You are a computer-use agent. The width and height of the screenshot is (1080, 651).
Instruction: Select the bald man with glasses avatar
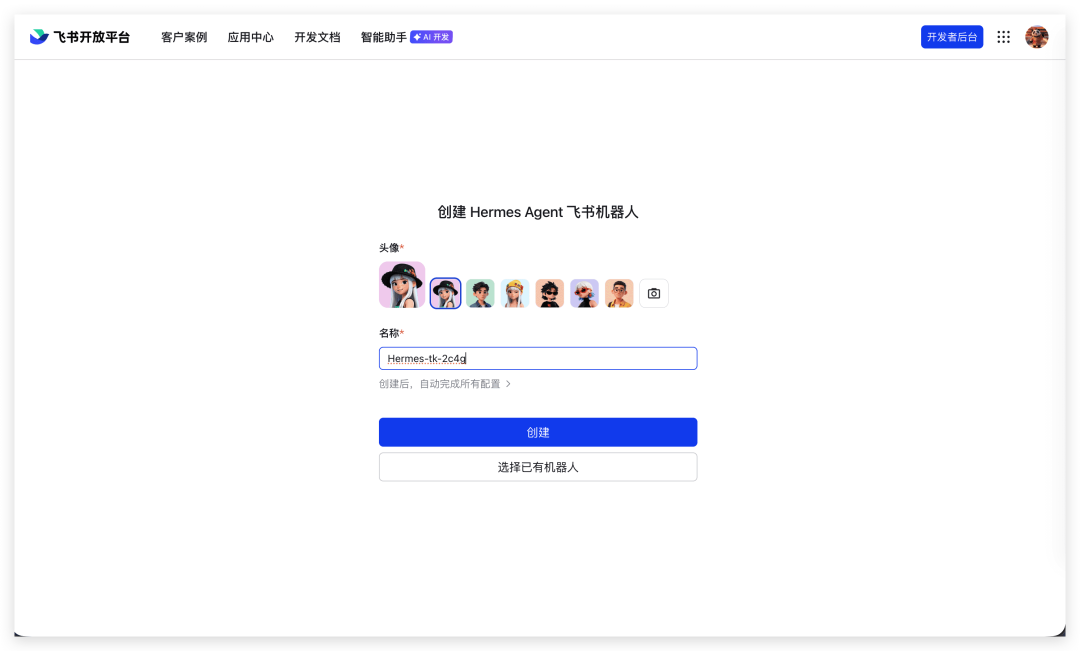click(x=619, y=293)
